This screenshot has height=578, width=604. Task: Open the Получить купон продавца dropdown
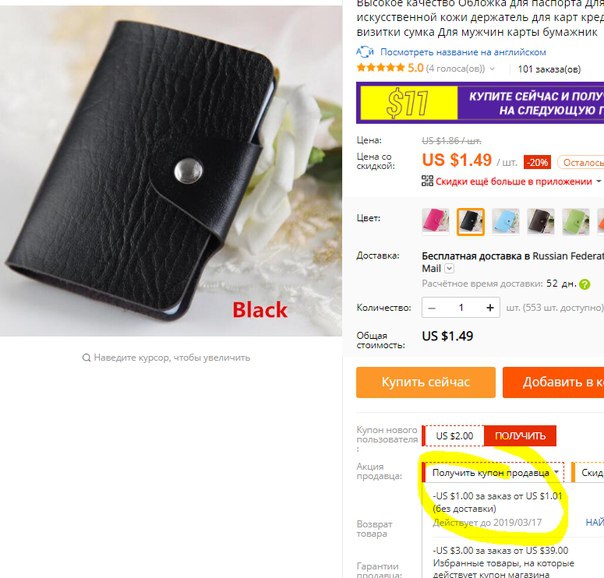pyautogui.click(x=493, y=472)
